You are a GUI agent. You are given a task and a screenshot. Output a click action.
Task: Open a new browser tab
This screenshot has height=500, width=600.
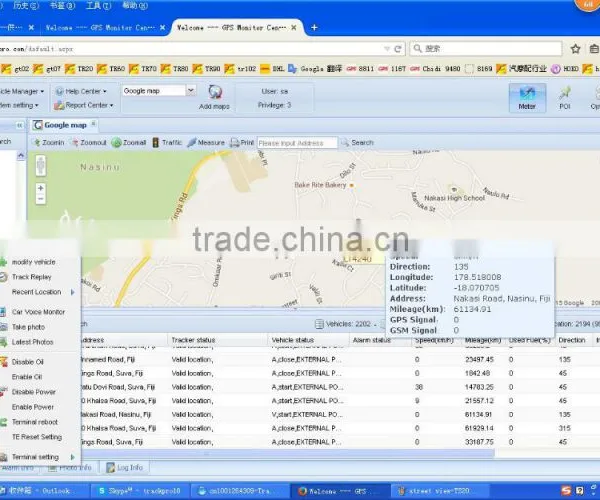click(314, 28)
